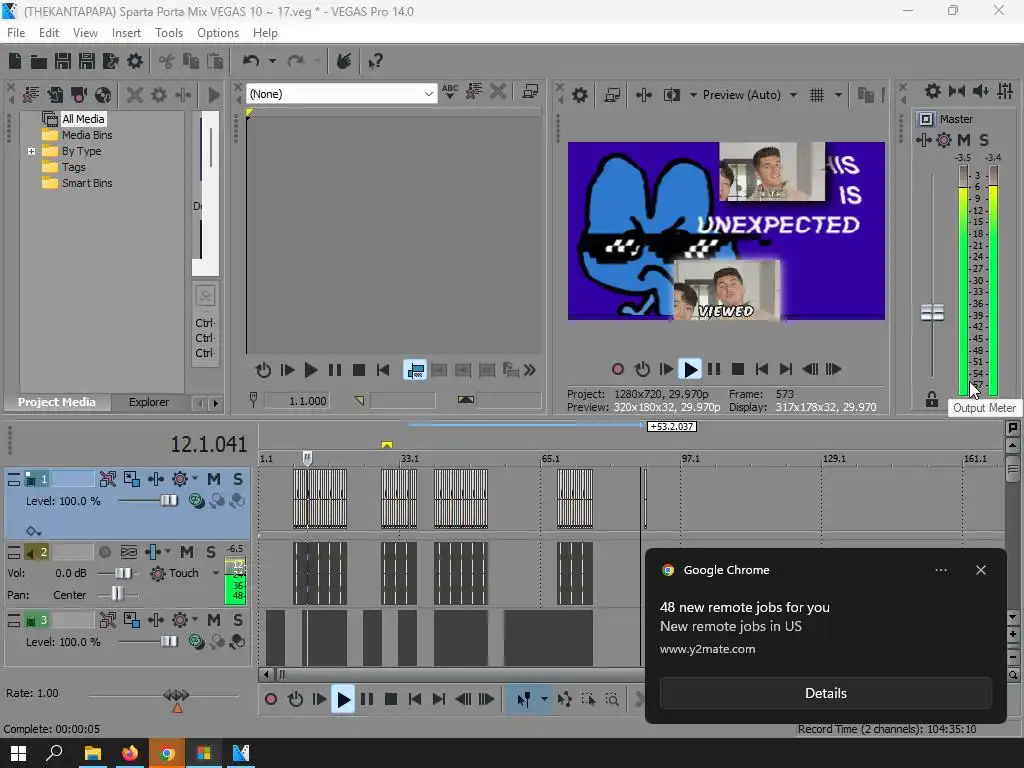Solo video track 1
Screen dimensions: 1024x768
click(x=238, y=479)
